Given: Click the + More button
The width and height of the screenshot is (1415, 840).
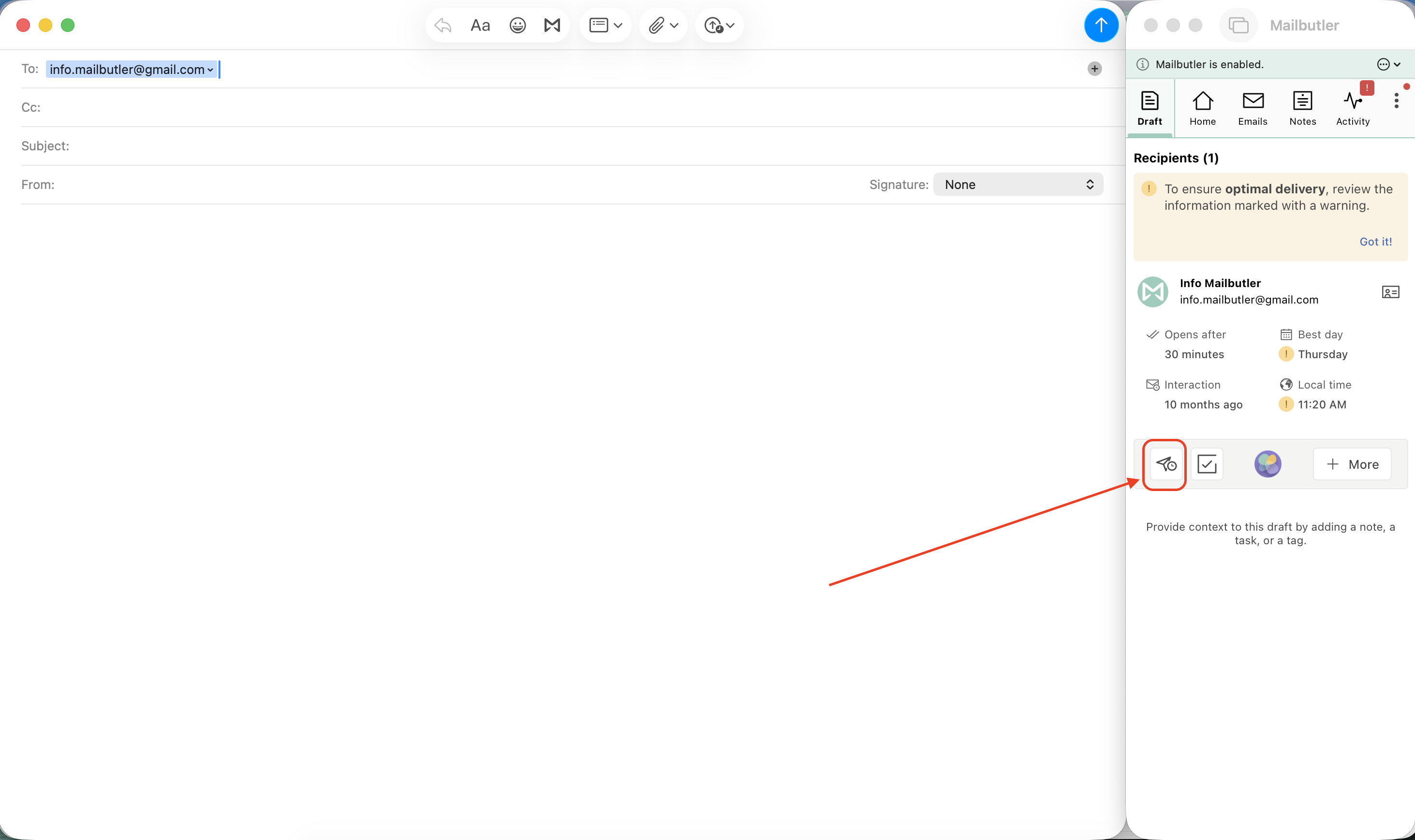Looking at the screenshot, I should point(1352,464).
